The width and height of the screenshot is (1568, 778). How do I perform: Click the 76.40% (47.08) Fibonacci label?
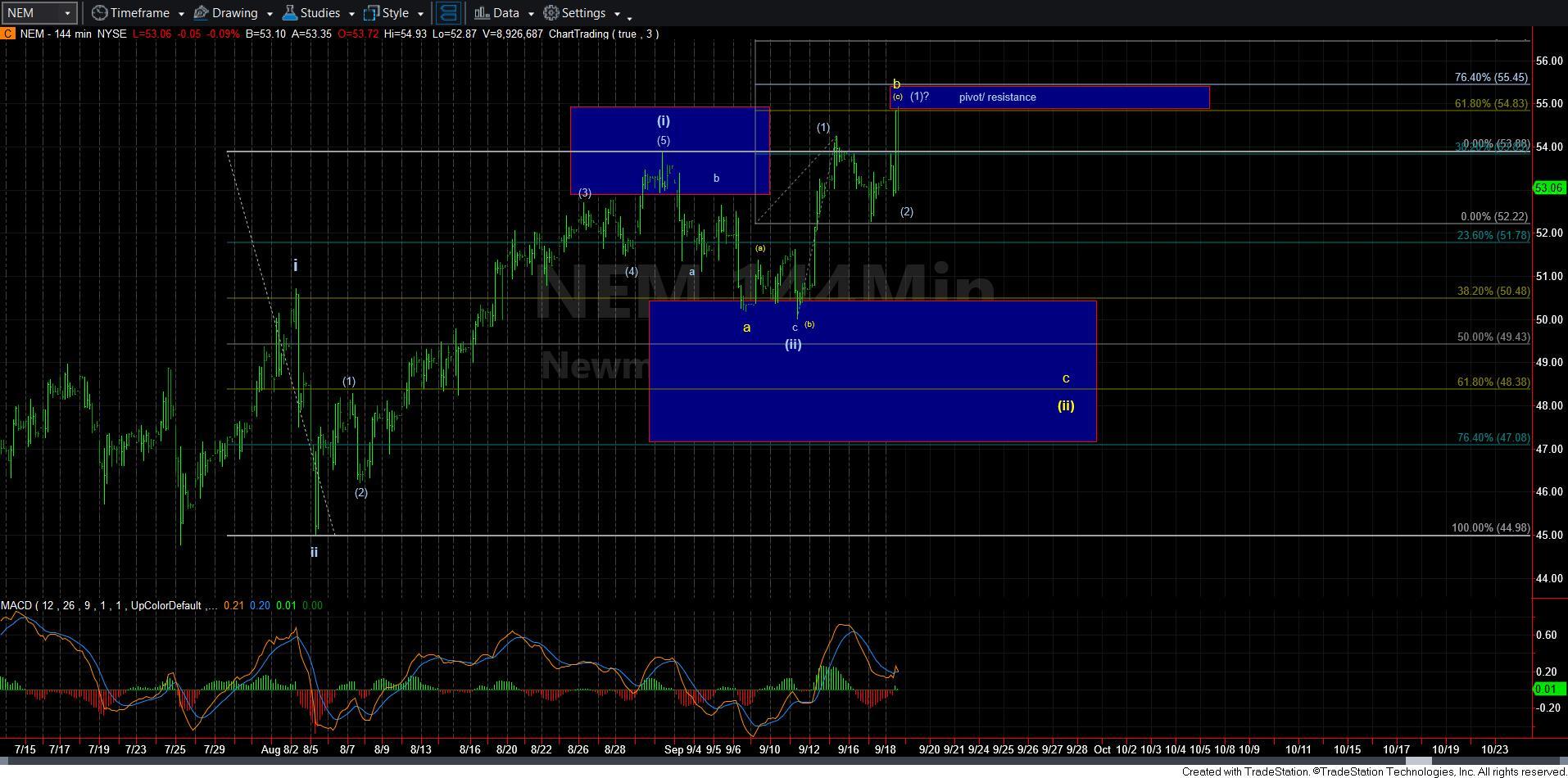tap(1493, 438)
